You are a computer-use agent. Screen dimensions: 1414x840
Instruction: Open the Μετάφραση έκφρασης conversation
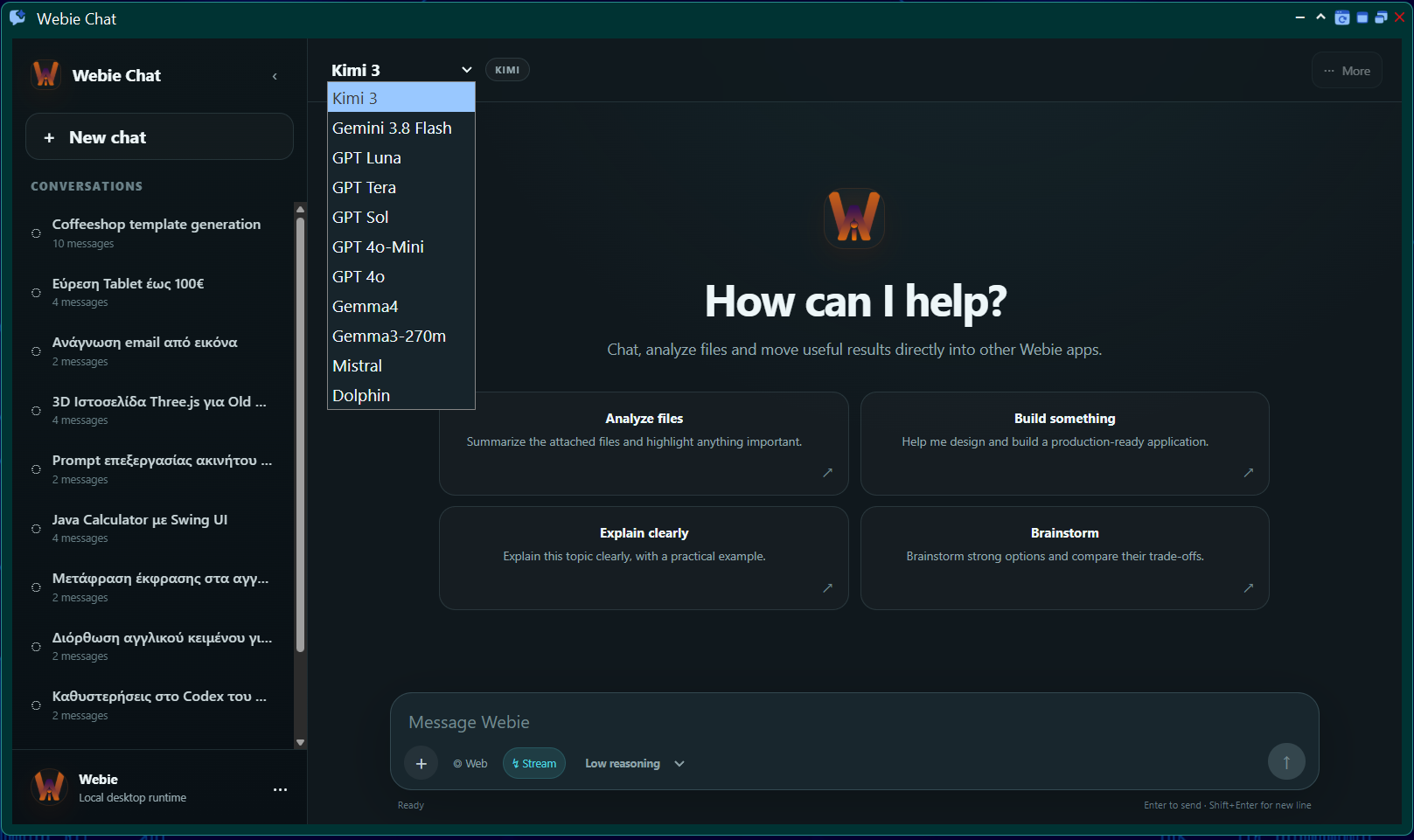click(159, 587)
